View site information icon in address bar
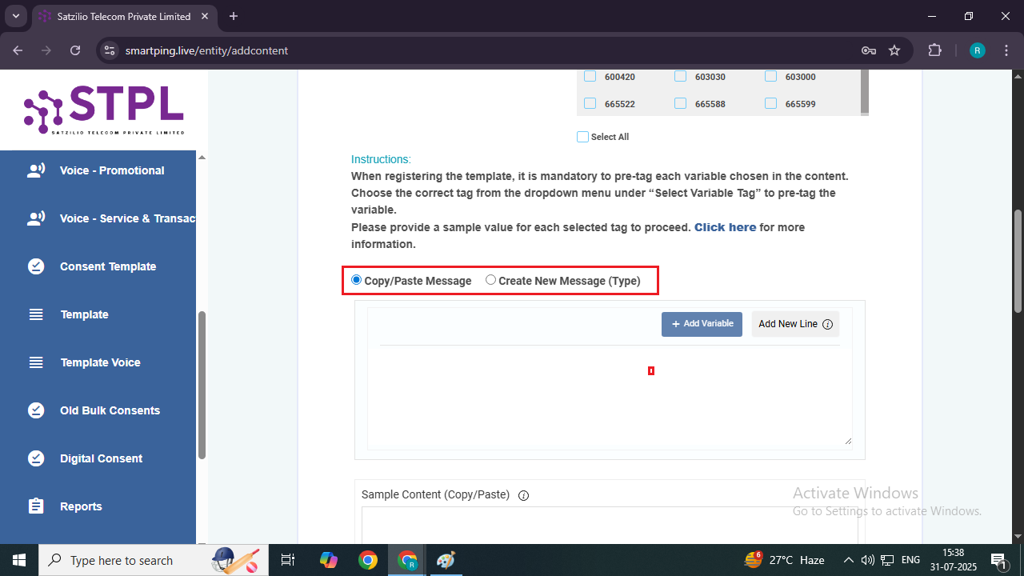The height and width of the screenshot is (576, 1024). pos(110,50)
